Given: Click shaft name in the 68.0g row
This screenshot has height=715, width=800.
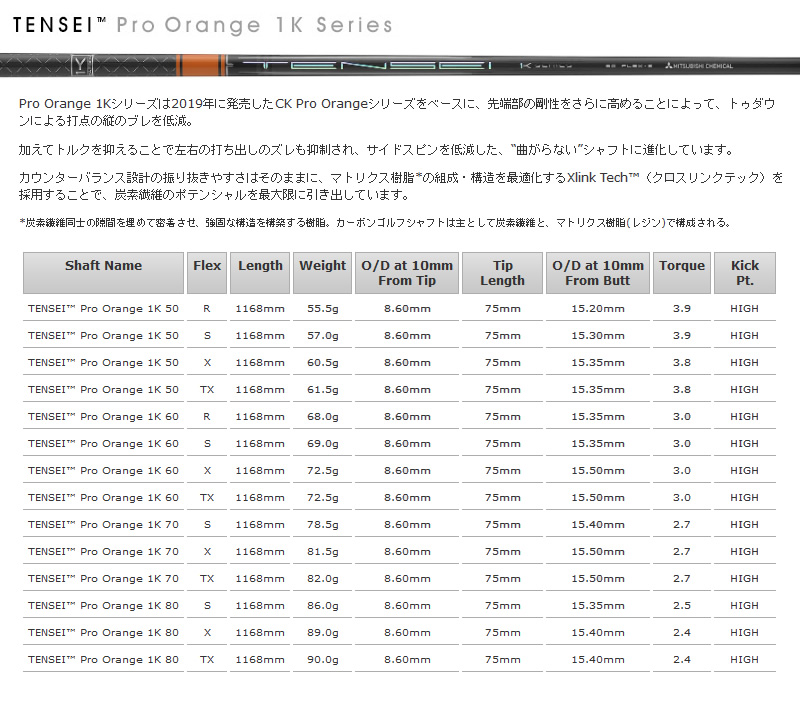Looking at the screenshot, I should click(x=103, y=417).
